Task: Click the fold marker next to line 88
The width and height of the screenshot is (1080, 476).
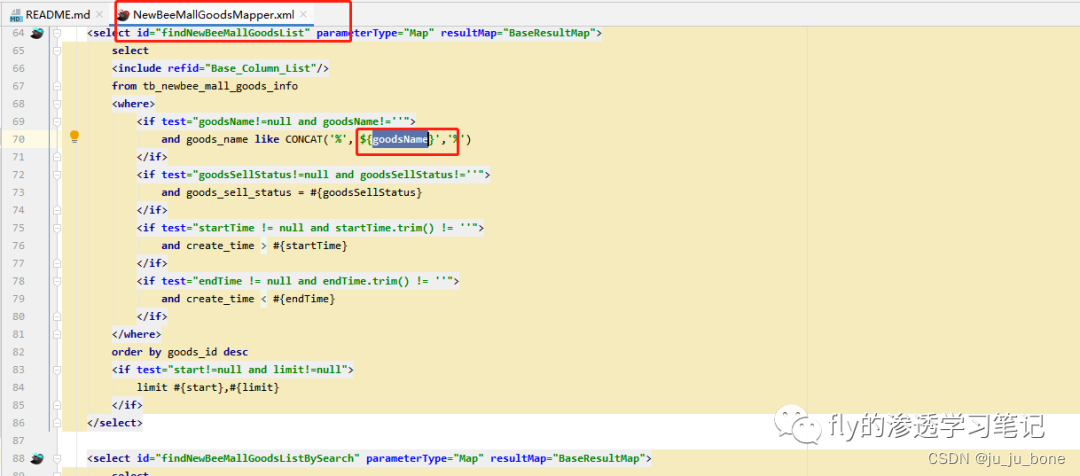Action: 56,457
